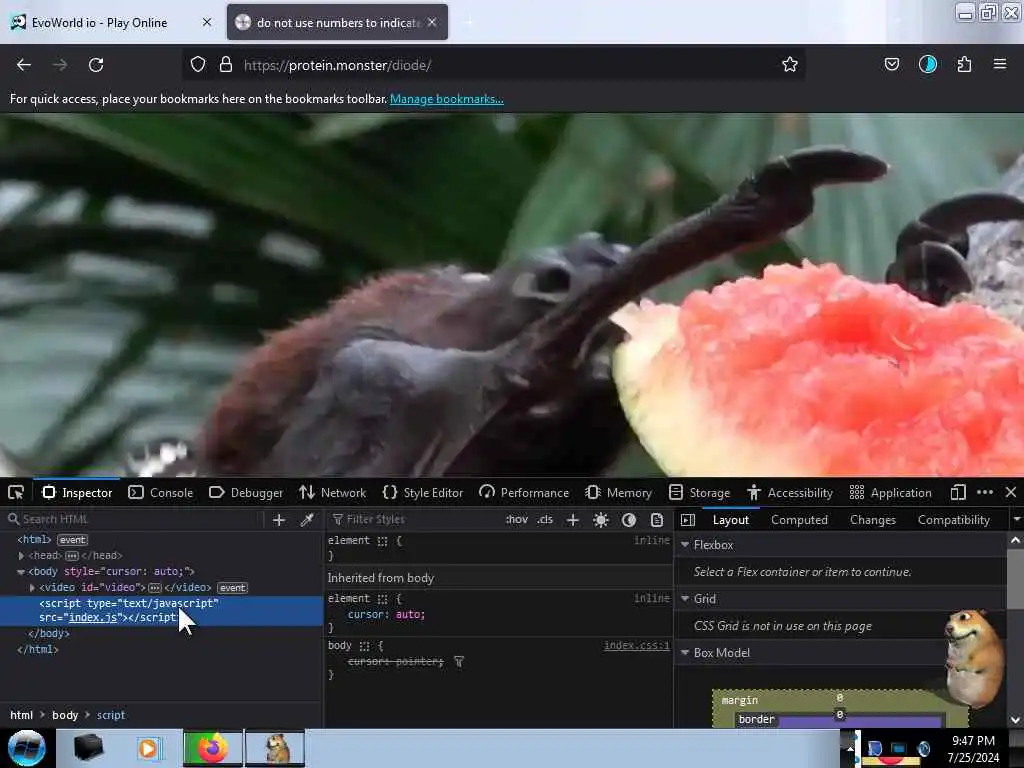Click the Manage bookmarks link
This screenshot has width=1024, height=768.
[x=447, y=99]
